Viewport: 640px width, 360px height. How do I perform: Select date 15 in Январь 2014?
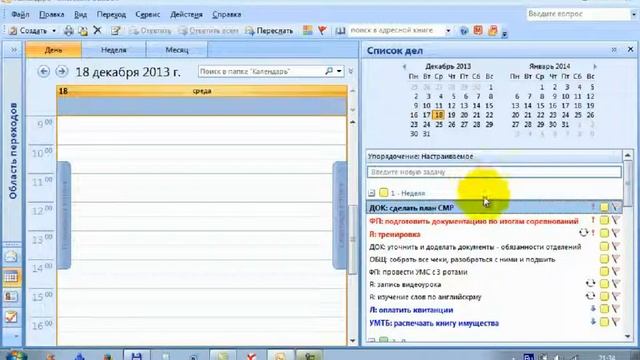pos(540,106)
